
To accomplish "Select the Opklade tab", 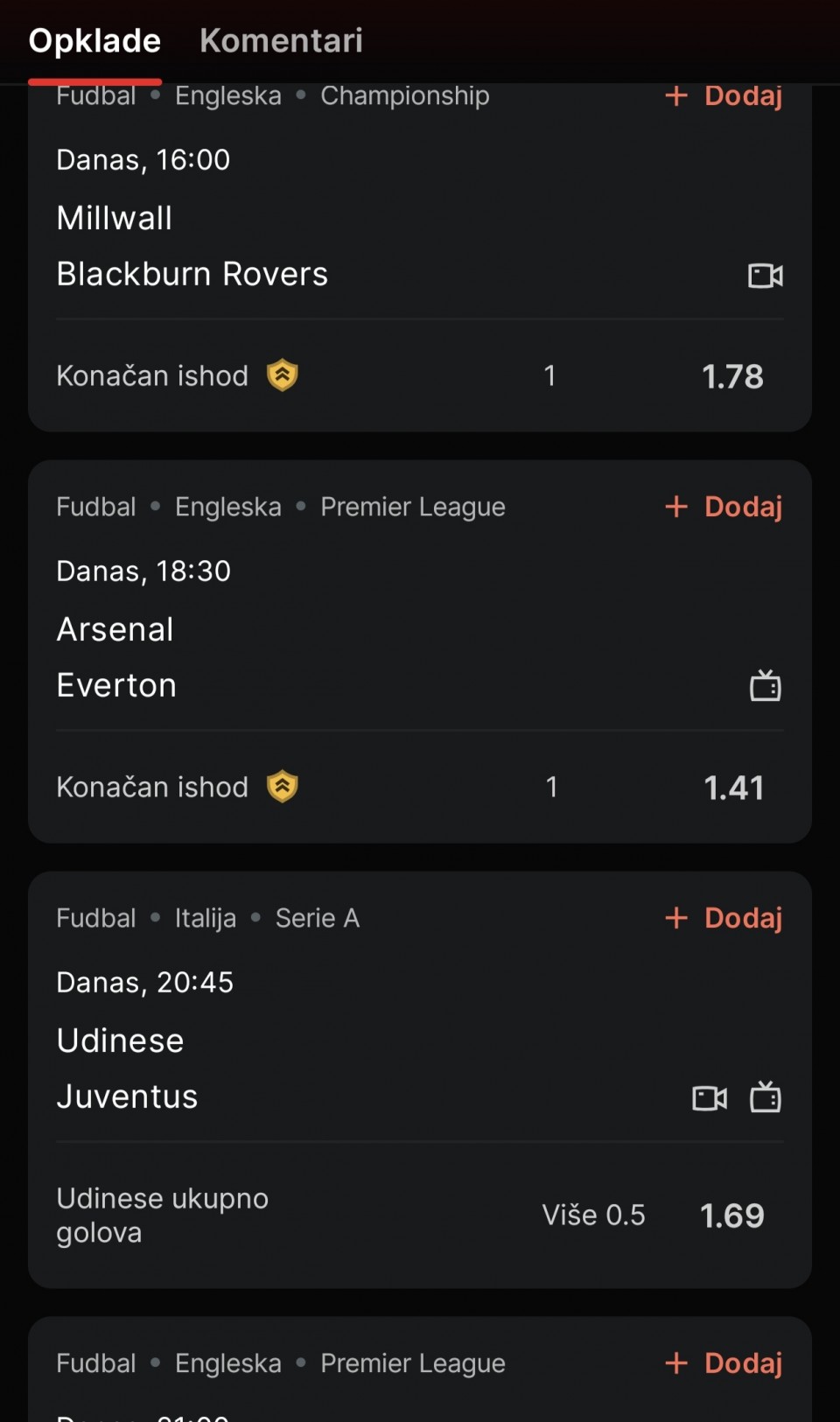I will click(x=94, y=40).
